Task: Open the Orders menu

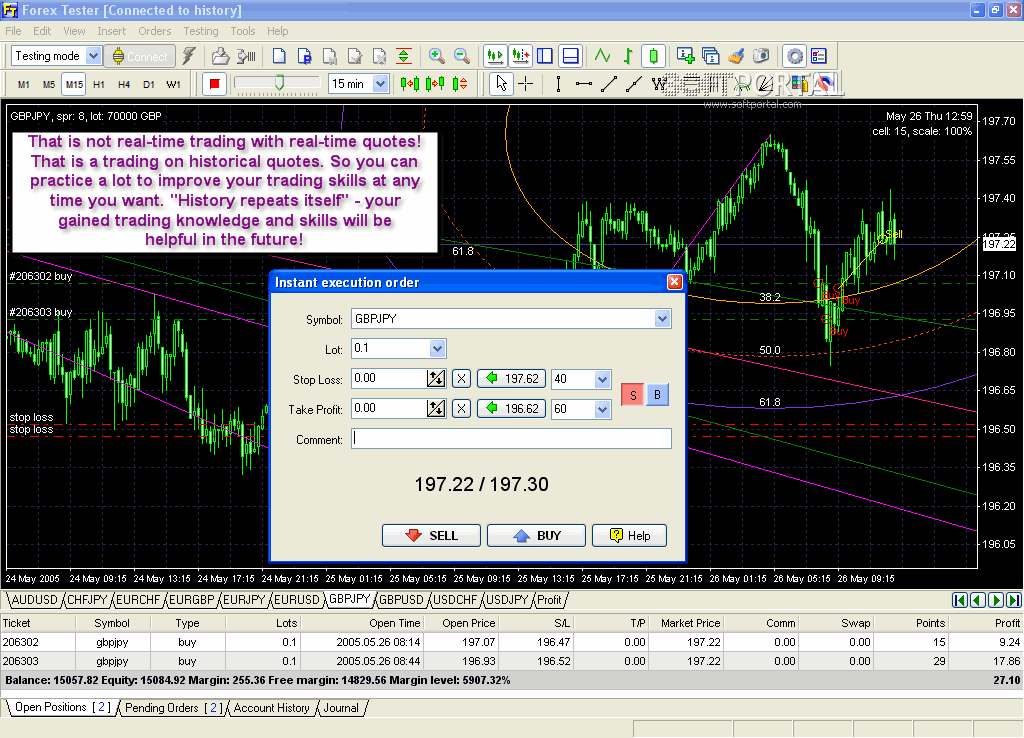Action: (155, 31)
